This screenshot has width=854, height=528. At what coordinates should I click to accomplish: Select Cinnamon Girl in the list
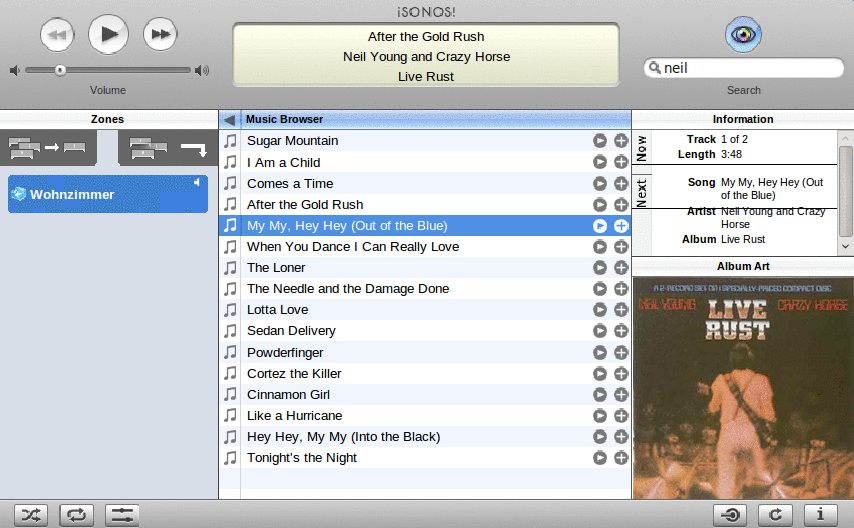tap(288, 395)
